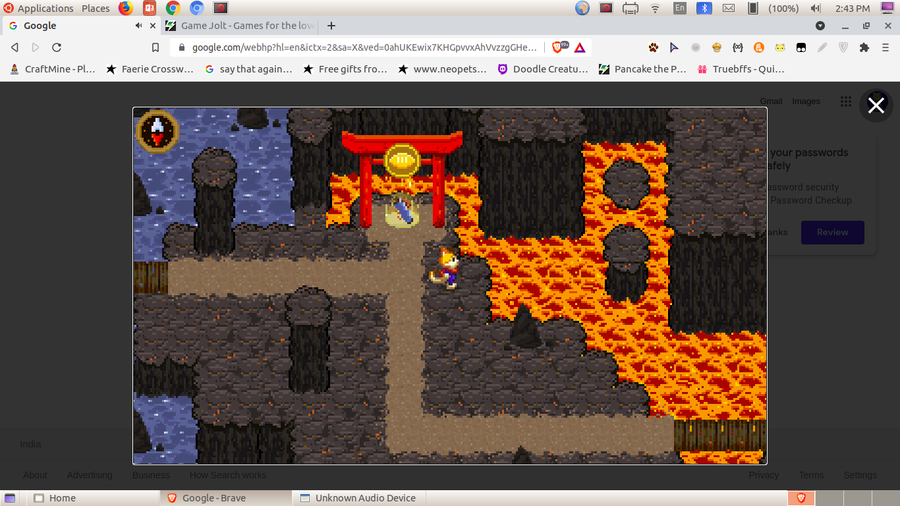Screen dimensions: 900x506
Task: Click the yellow cat extension icon
Action: coord(780,48)
